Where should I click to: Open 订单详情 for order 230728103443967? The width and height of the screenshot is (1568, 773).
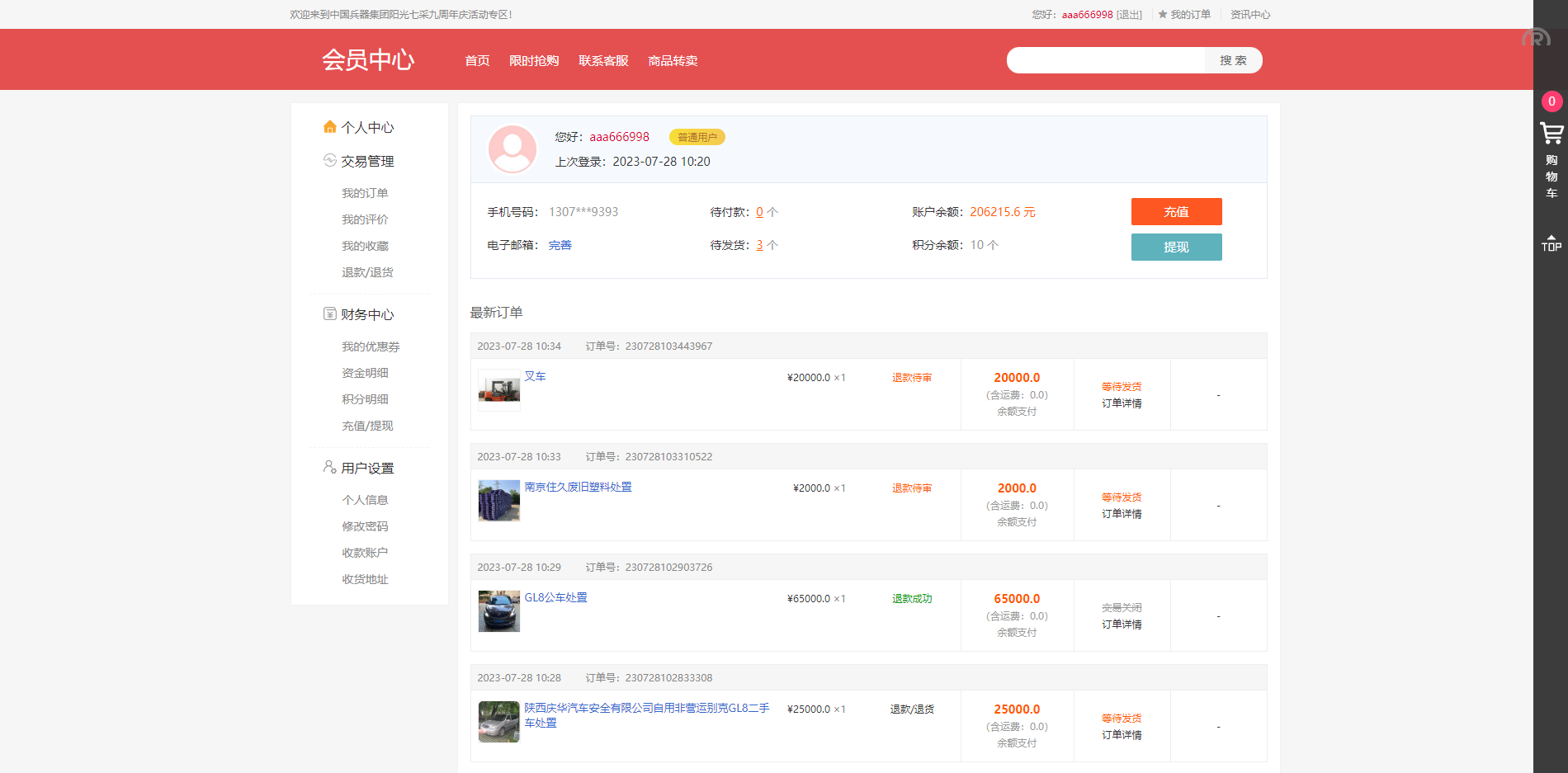click(x=1122, y=403)
